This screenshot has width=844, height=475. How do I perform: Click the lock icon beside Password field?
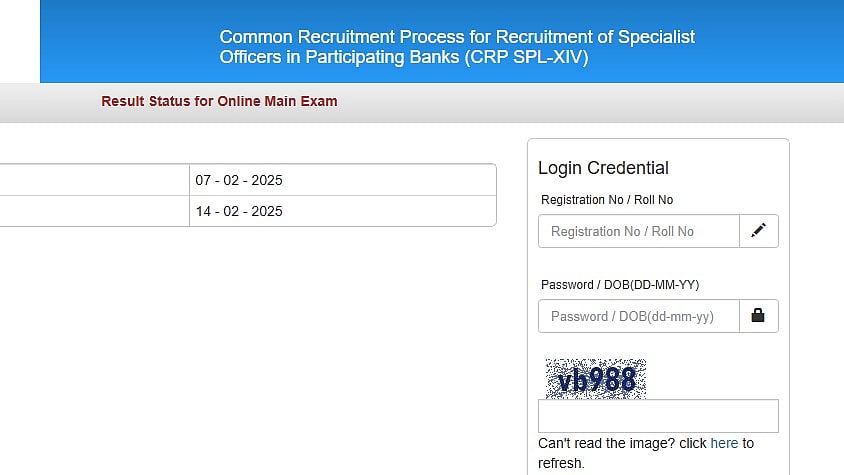pos(758,316)
